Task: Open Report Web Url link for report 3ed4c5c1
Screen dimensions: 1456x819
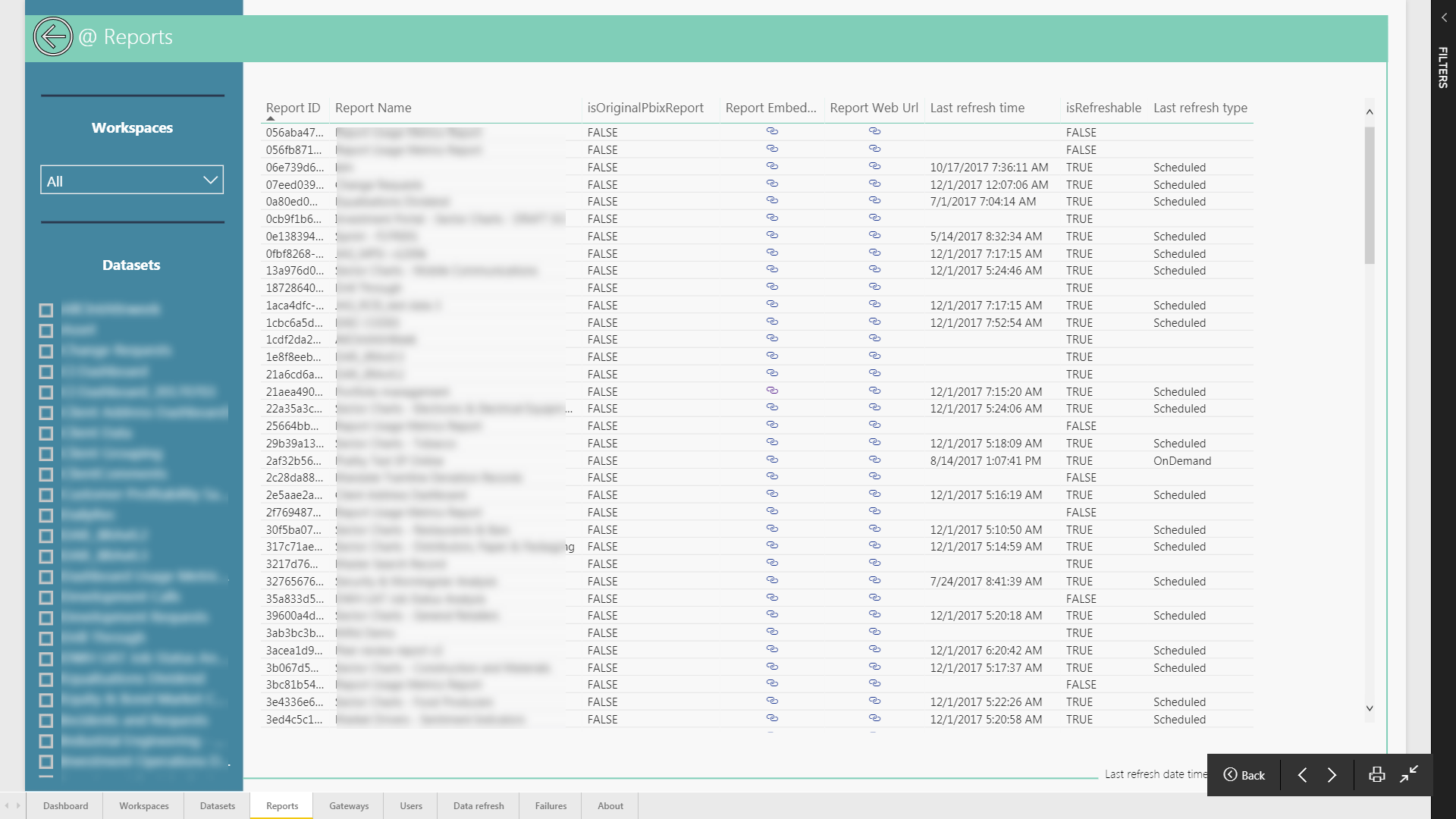Action: point(874,718)
